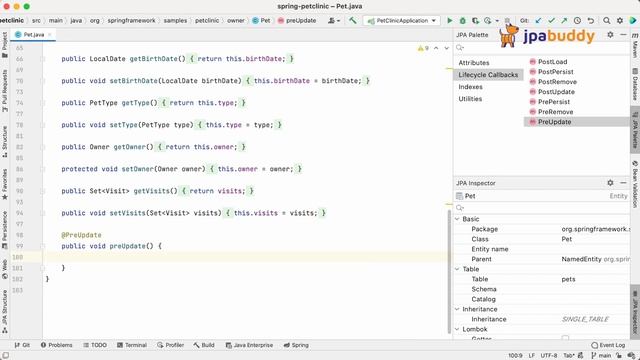The image size is (640, 360).
Task: Open the Persistence tool window
Action: (x=4, y=230)
